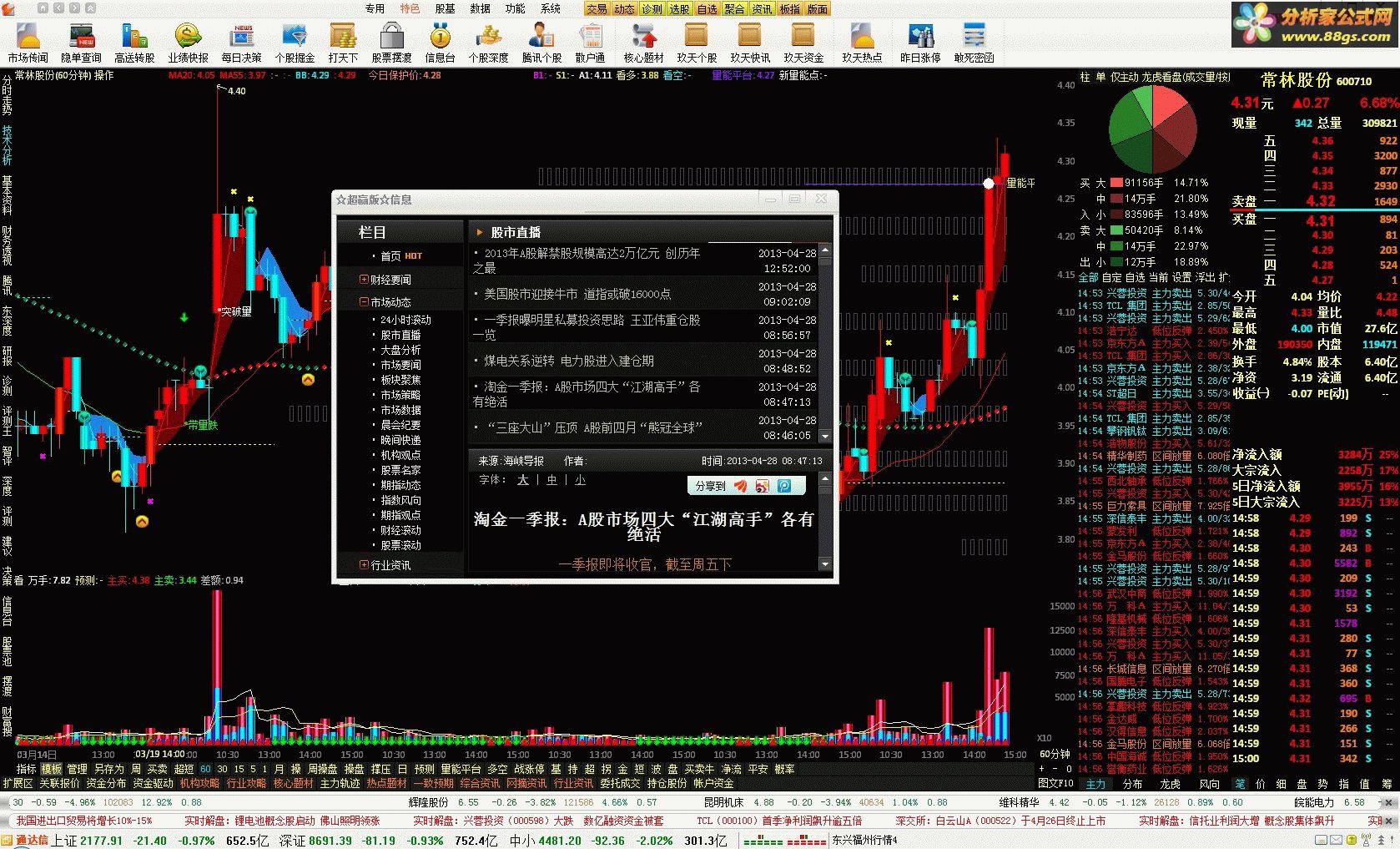Click 量能平台 indicator button
The image size is (1400, 849).
click(x=461, y=769)
